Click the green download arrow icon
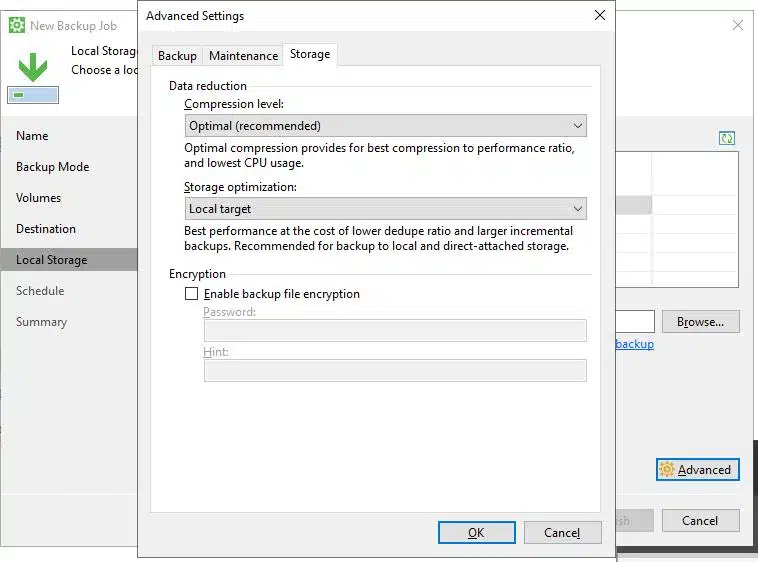758x562 pixels. pos(33,67)
